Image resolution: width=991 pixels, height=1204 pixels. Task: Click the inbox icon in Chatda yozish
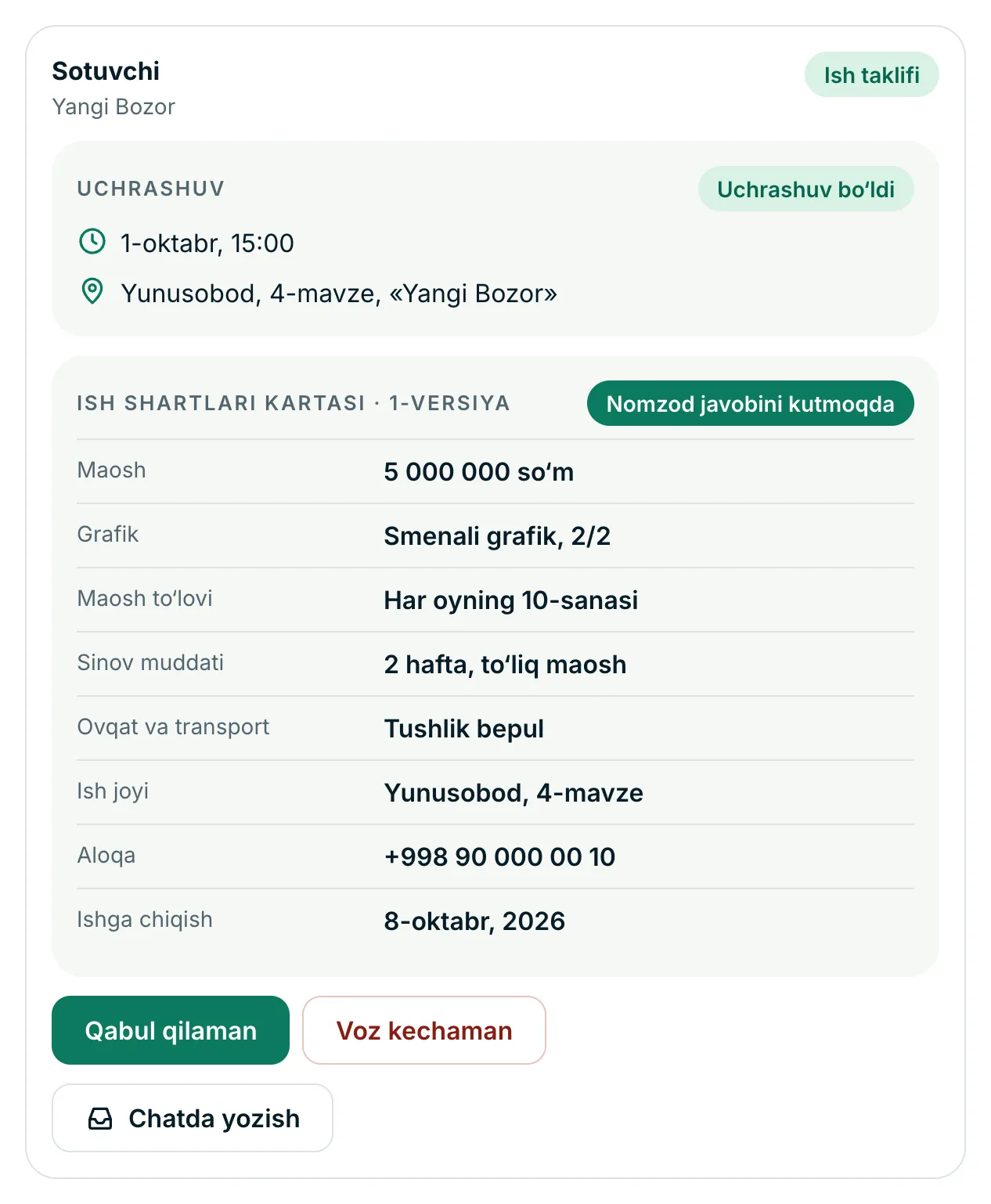100,1119
